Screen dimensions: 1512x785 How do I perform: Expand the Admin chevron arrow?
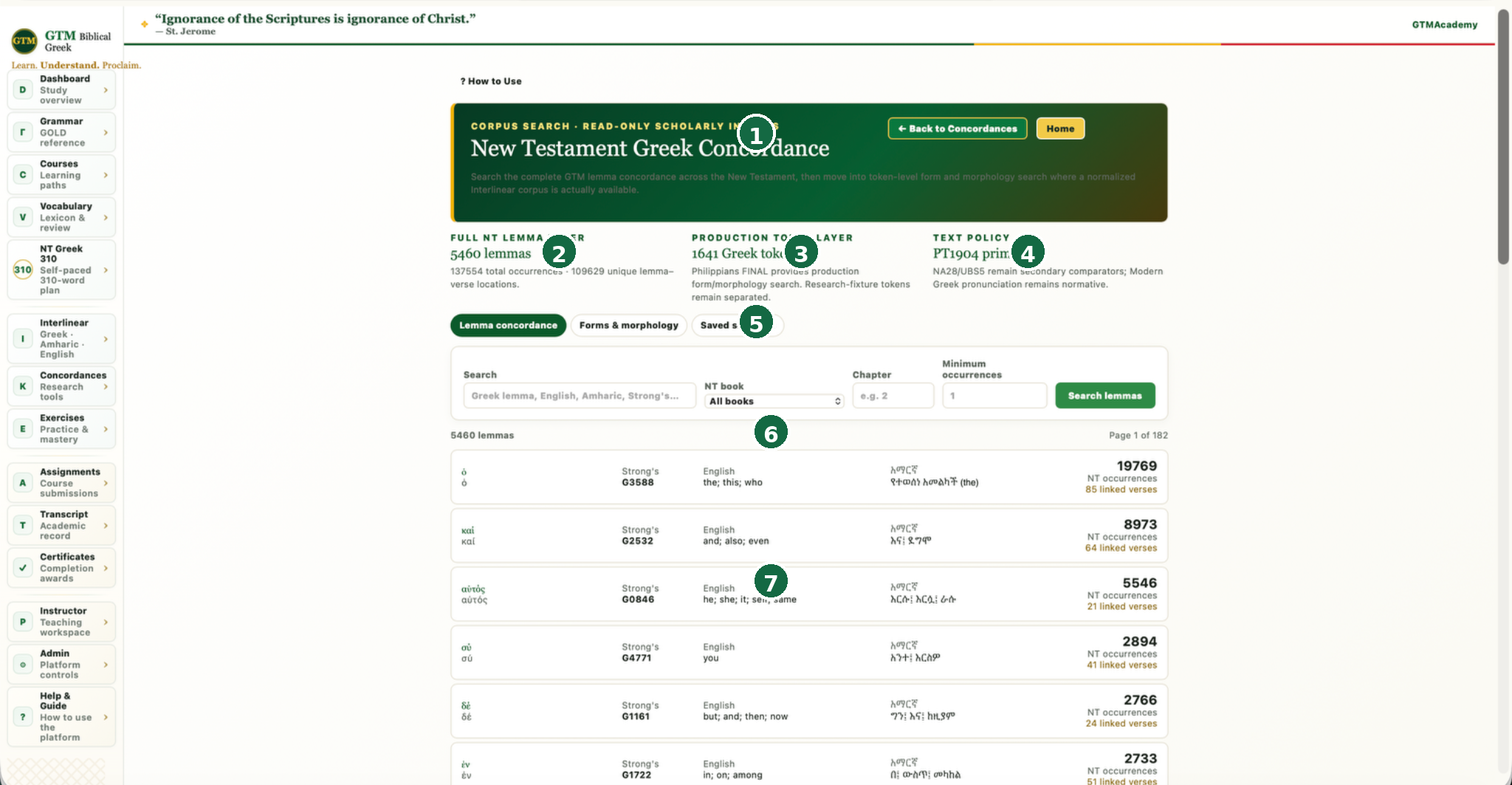(106, 665)
